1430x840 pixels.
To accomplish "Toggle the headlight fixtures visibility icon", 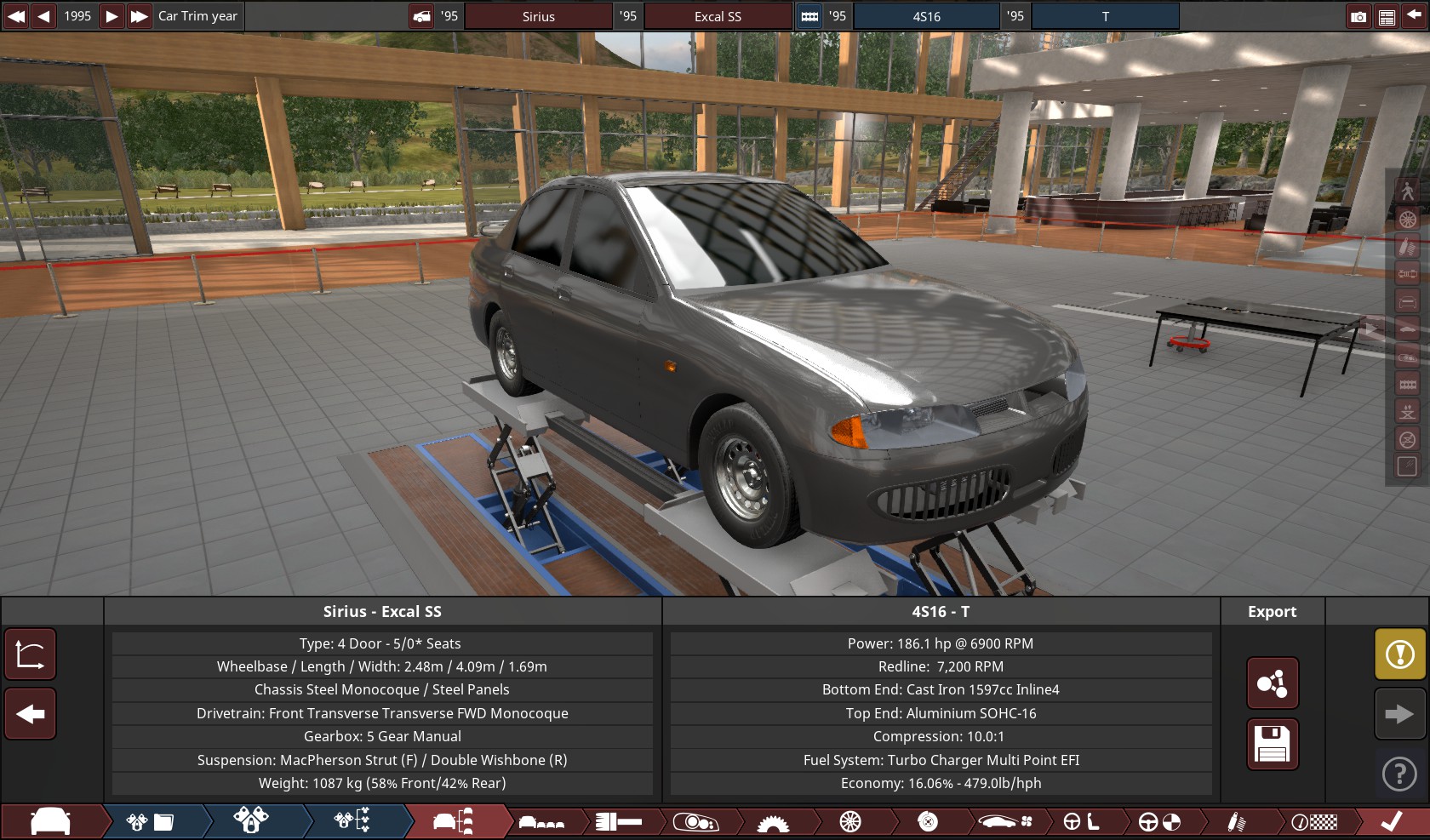I will (x=1407, y=357).
